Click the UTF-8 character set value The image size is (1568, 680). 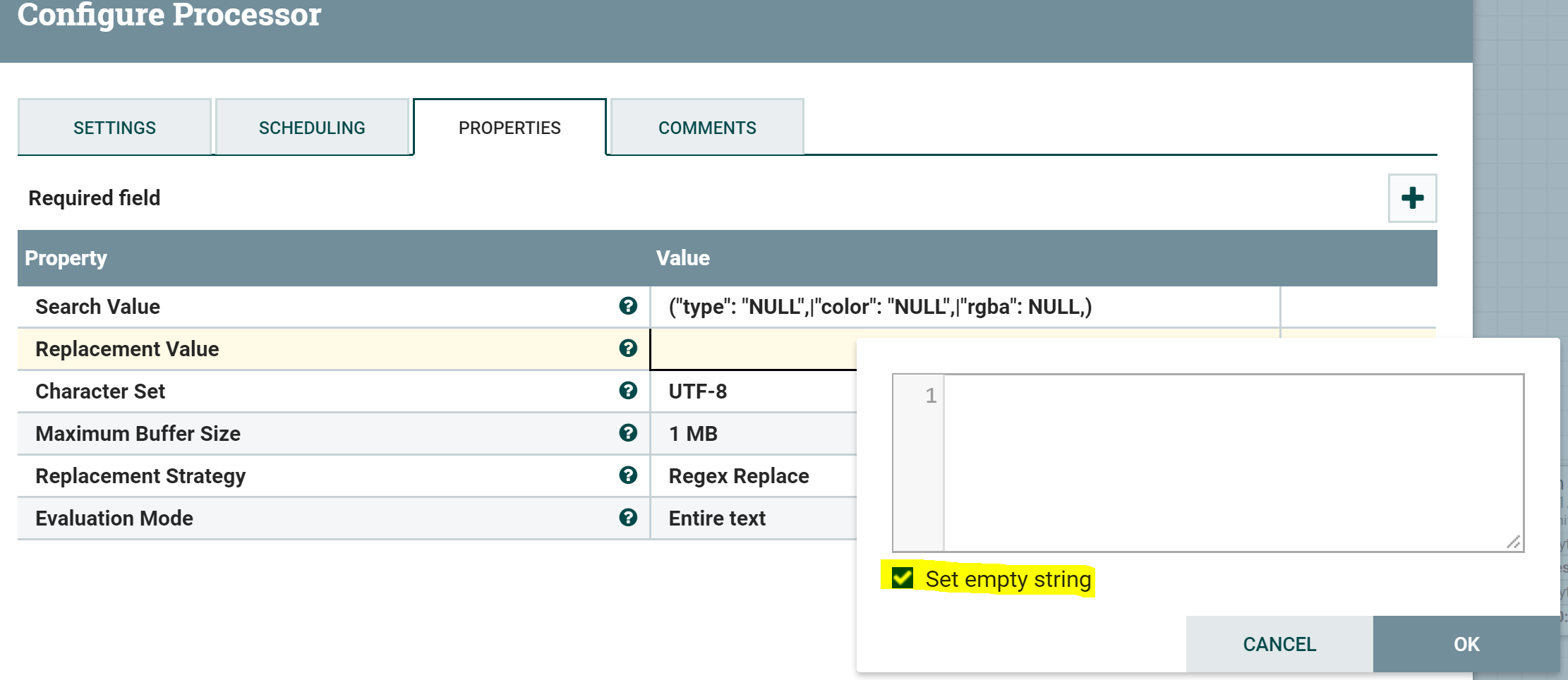tap(698, 391)
